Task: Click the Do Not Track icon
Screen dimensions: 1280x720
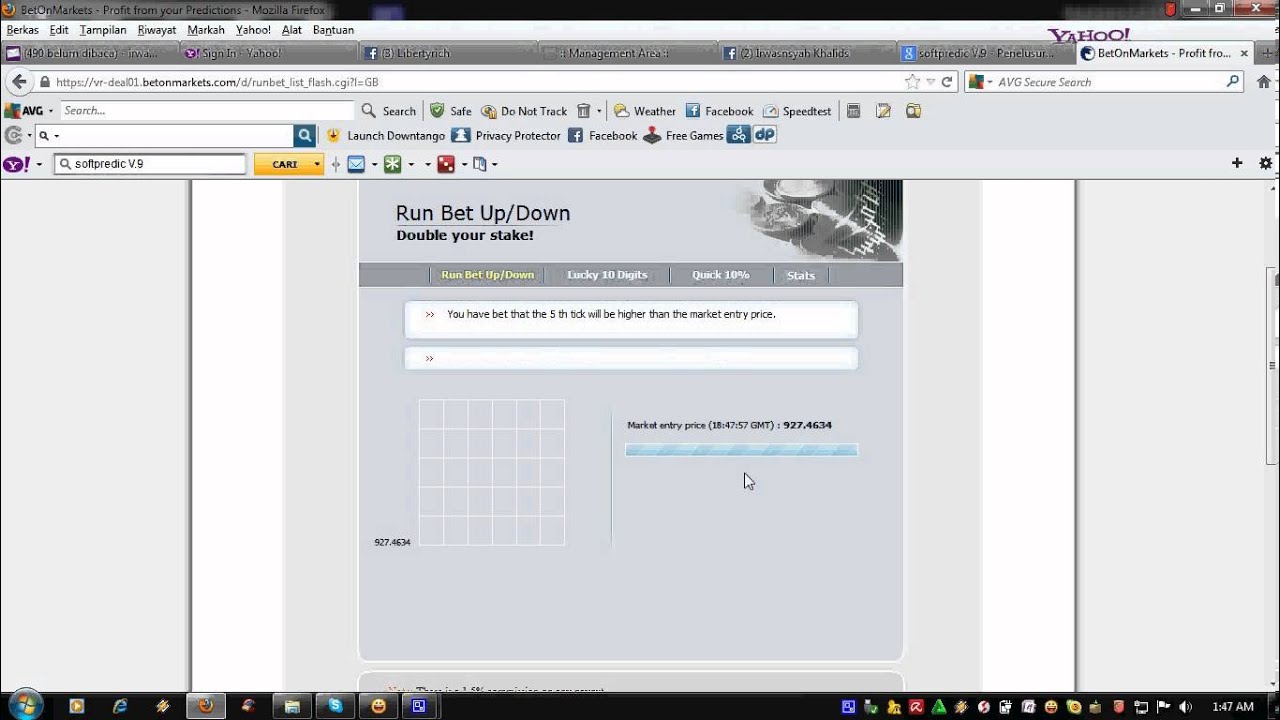Action: coord(488,111)
